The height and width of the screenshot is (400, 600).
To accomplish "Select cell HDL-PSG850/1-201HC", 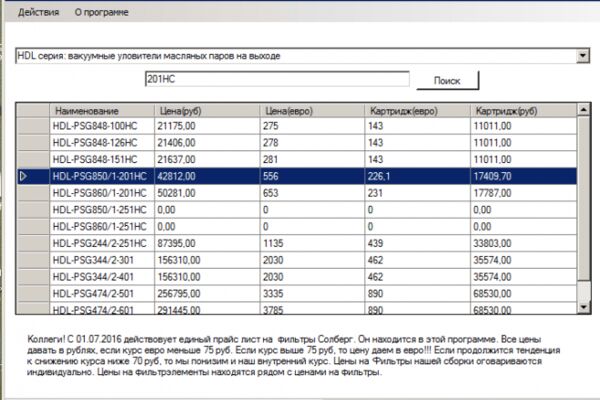I will click(102, 176).
